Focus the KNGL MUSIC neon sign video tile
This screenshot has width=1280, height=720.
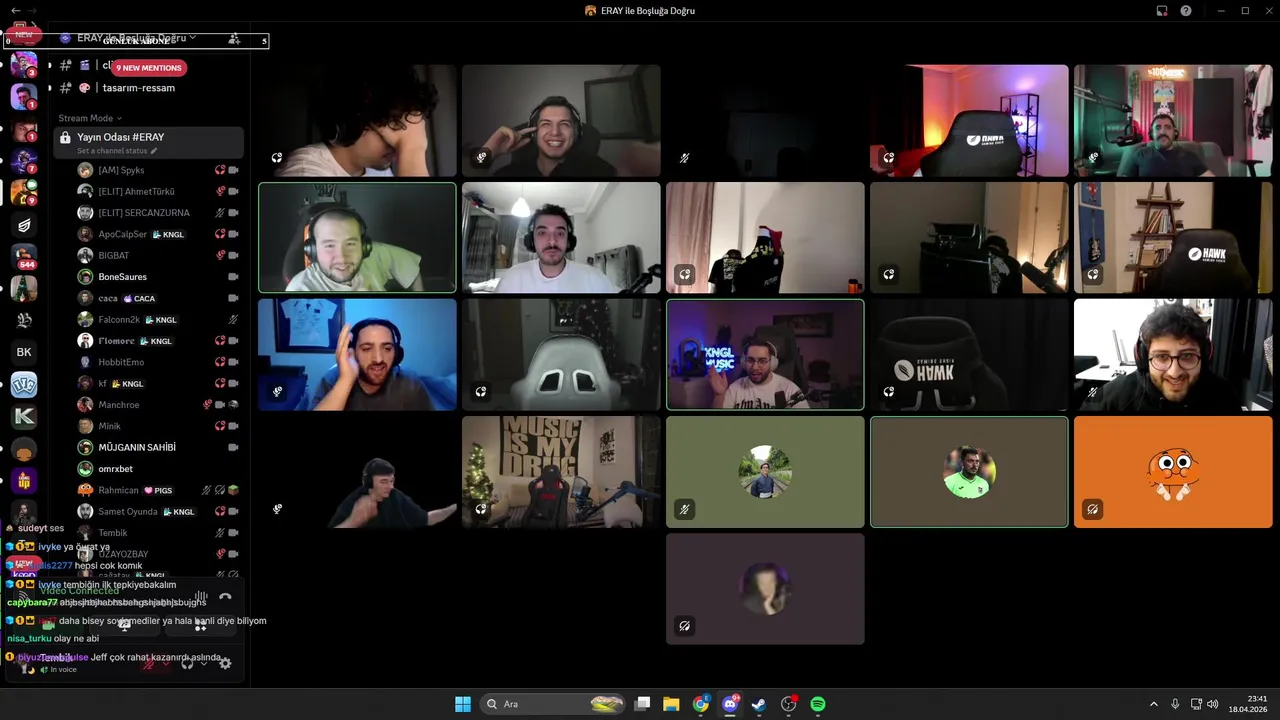coord(765,355)
